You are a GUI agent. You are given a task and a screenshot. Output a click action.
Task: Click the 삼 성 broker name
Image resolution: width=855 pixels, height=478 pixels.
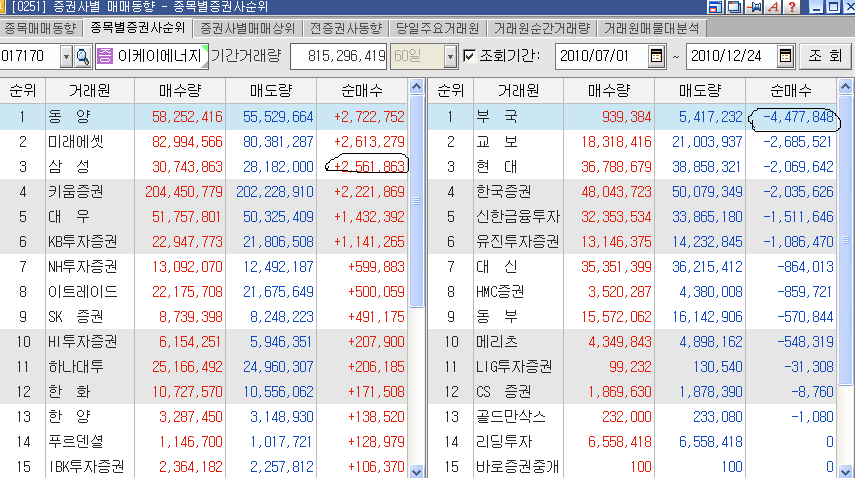pyautogui.click(x=69, y=167)
